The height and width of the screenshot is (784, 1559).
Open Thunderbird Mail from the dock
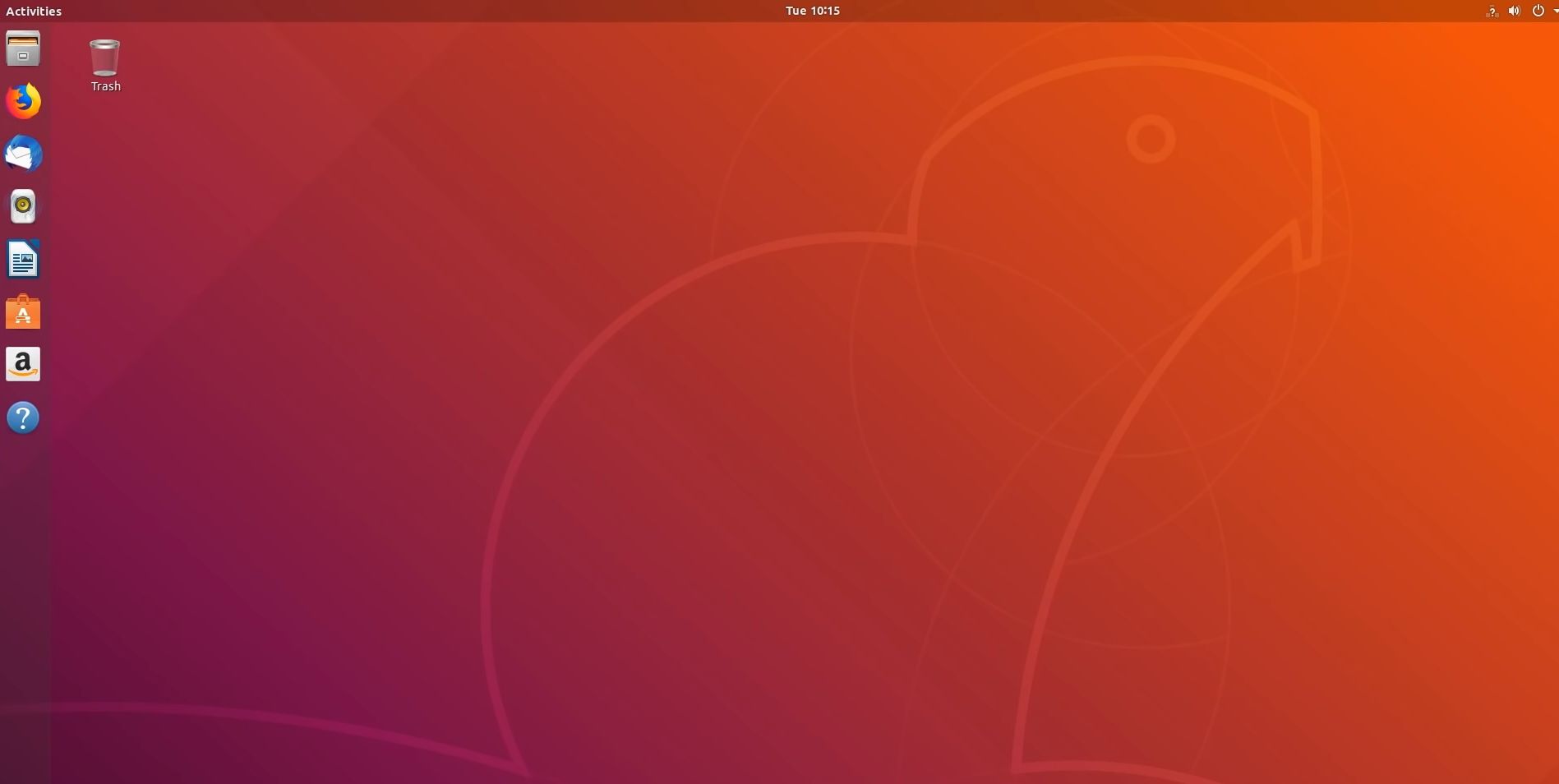click(23, 154)
